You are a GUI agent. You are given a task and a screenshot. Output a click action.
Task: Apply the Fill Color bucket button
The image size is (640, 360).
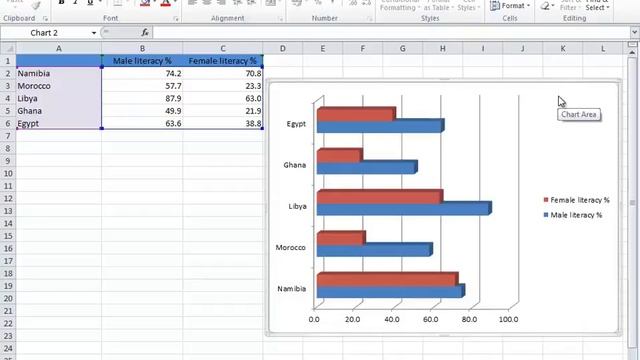click(x=145, y=3)
